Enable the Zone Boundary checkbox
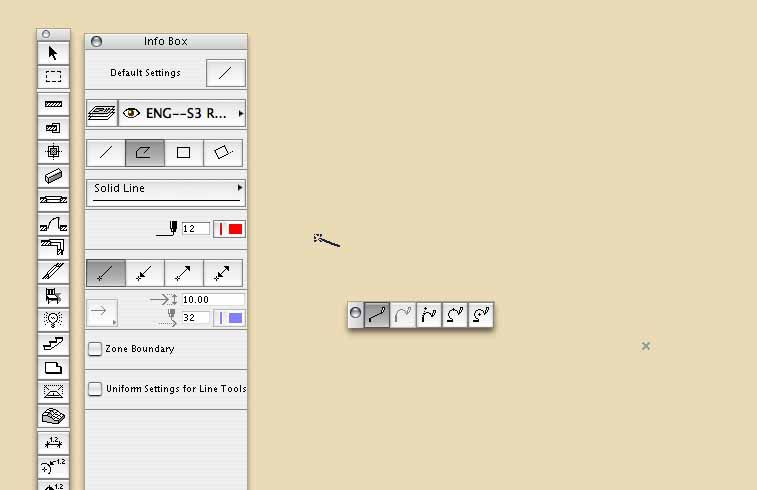 pos(95,349)
